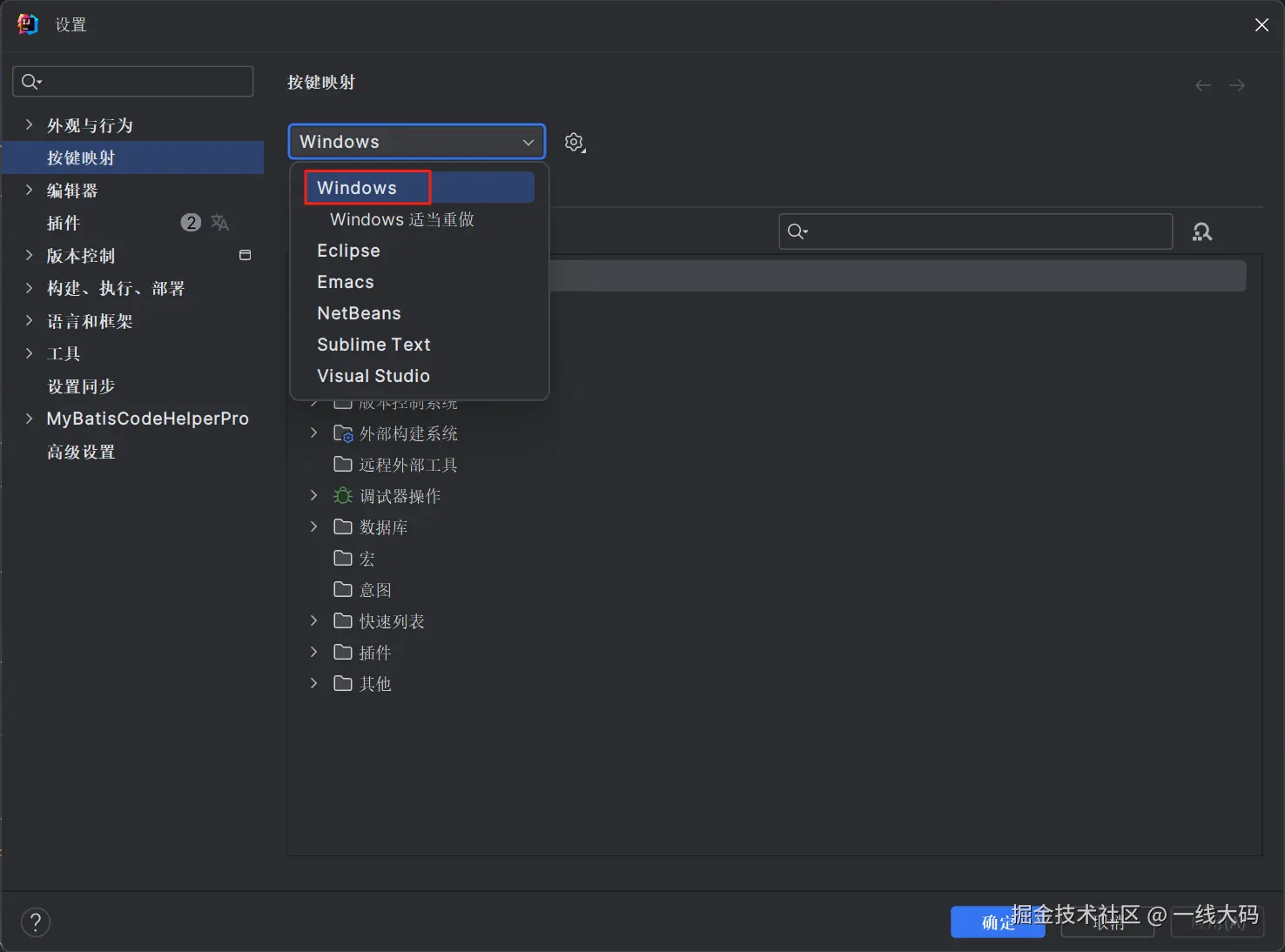Click the 宏 folder icon

point(343,558)
